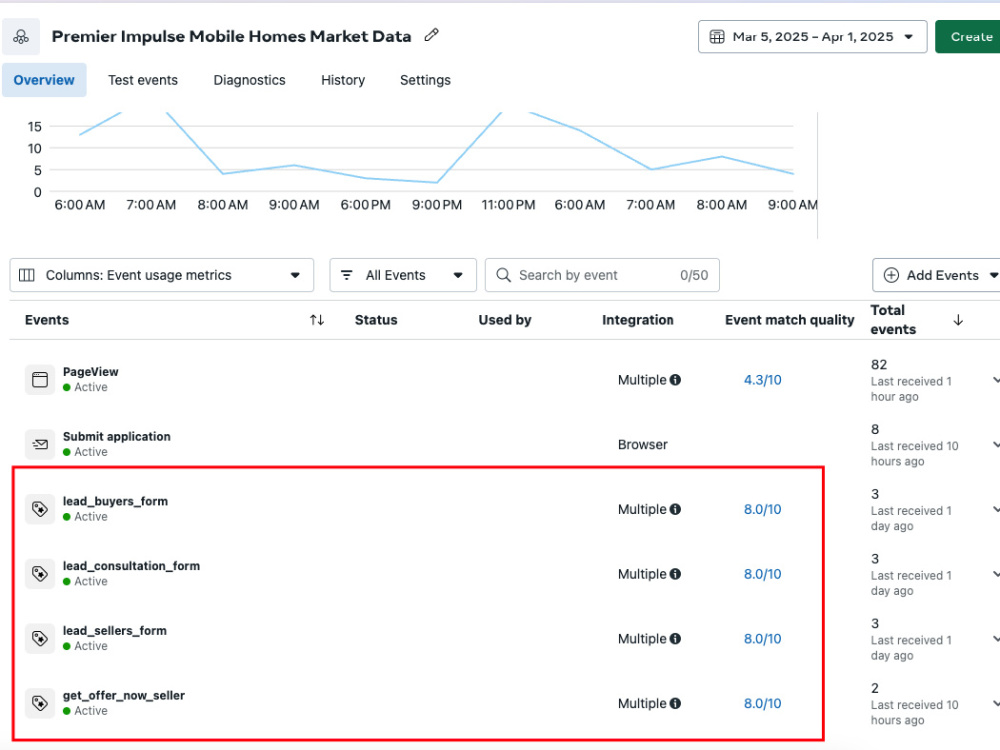1000x750 pixels.
Task: Open the History tab
Action: click(x=343, y=80)
